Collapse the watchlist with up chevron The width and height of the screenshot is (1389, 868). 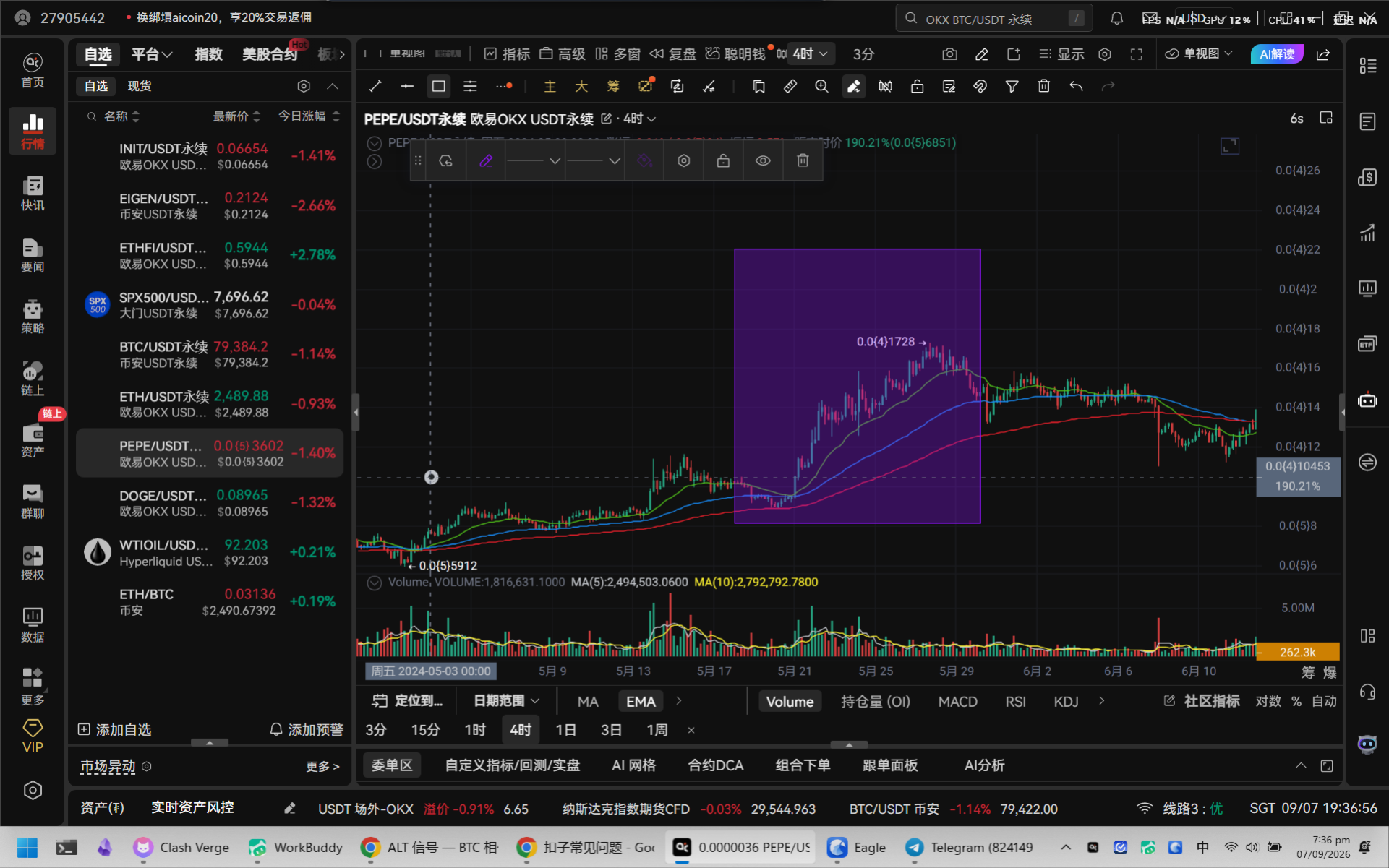pos(333,86)
